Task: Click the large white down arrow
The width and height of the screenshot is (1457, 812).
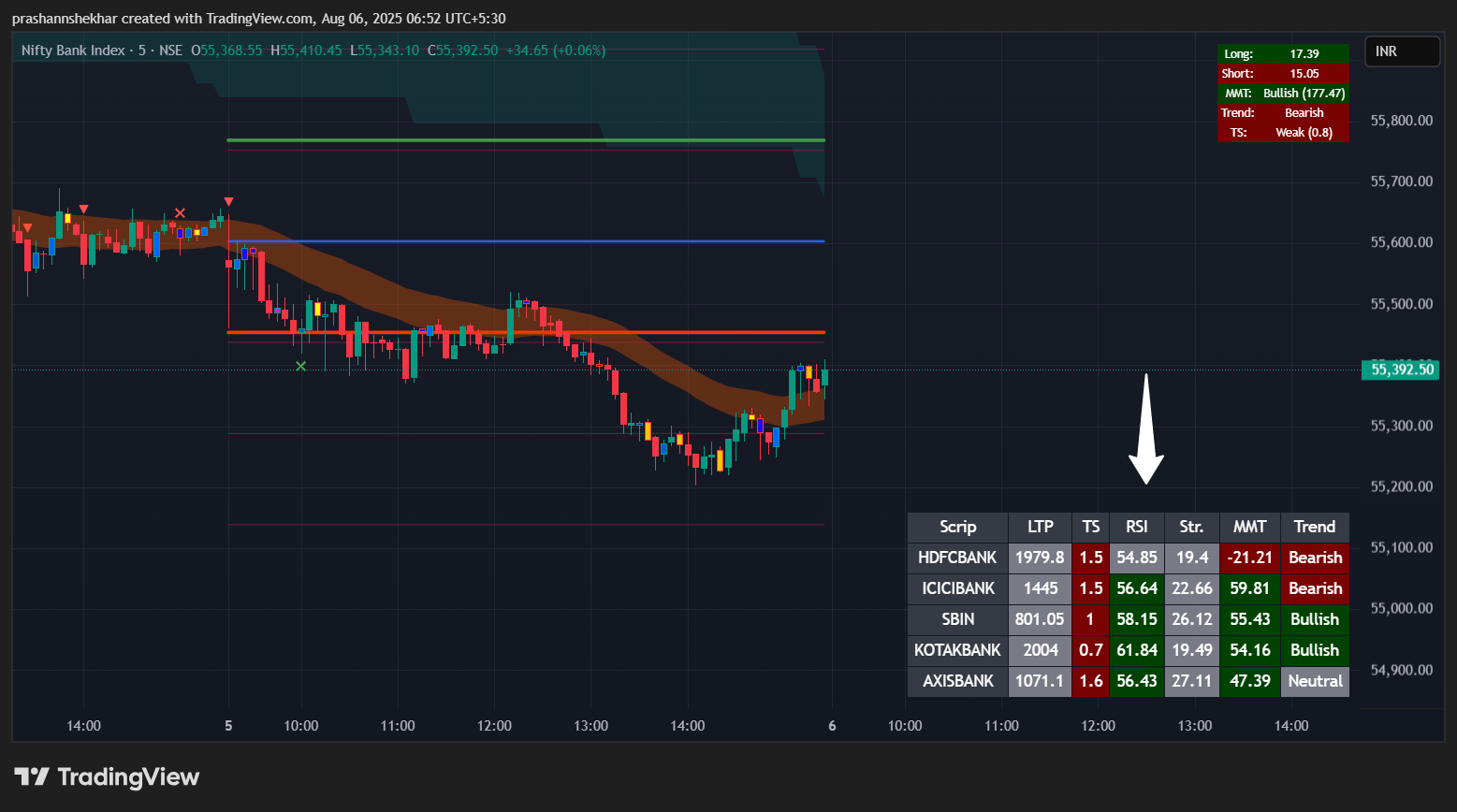Action: click(1145, 430)
